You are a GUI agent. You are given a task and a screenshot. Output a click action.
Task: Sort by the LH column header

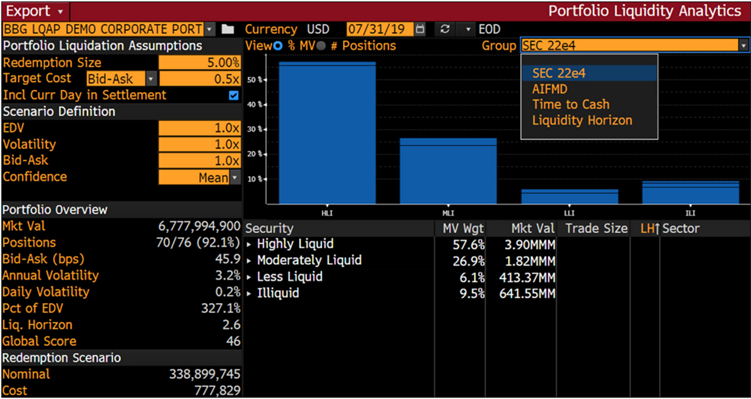[645, 228]
